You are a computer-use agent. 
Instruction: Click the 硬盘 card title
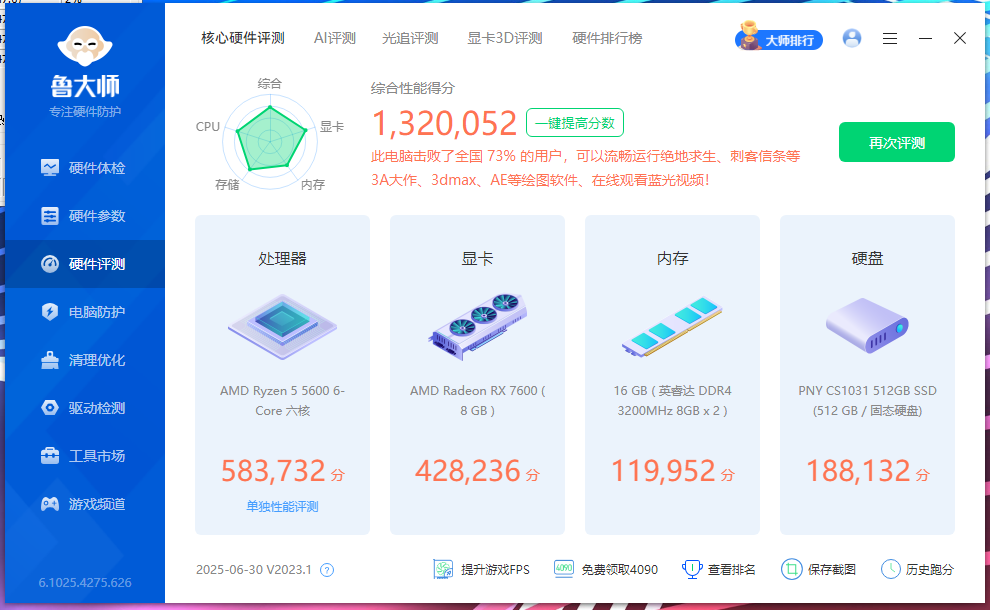867,258
